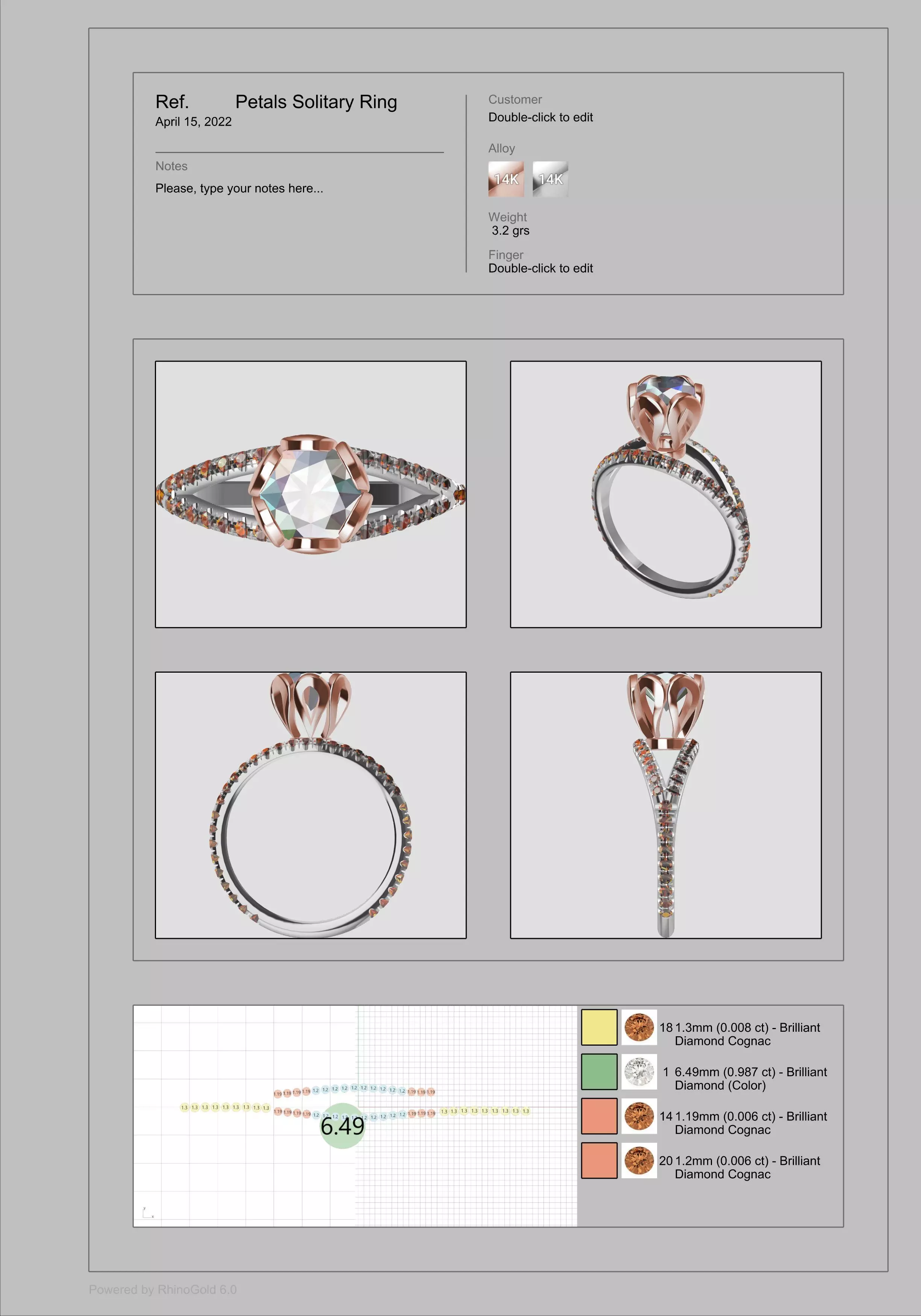Click '18 1.3mm (0.008 ct) - Brilliant Diamond Cognac'
This screenshot has height=1316, width=921.
[739, 1034]
